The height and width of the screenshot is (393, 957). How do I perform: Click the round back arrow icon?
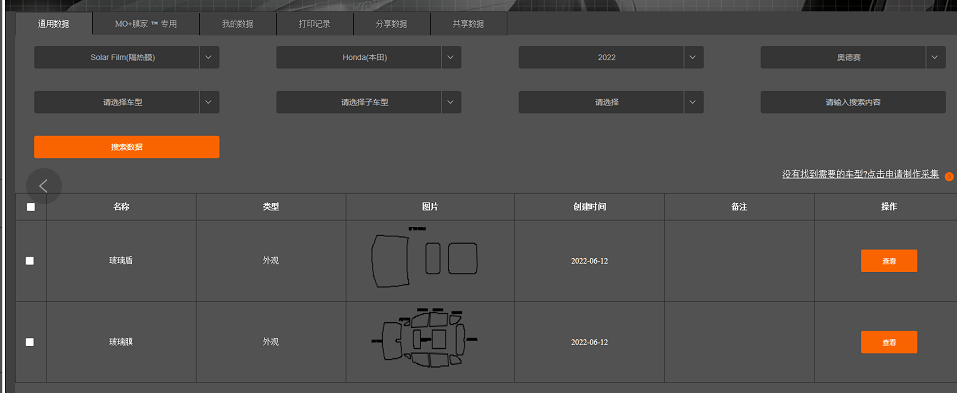click(x=44, y=186)
